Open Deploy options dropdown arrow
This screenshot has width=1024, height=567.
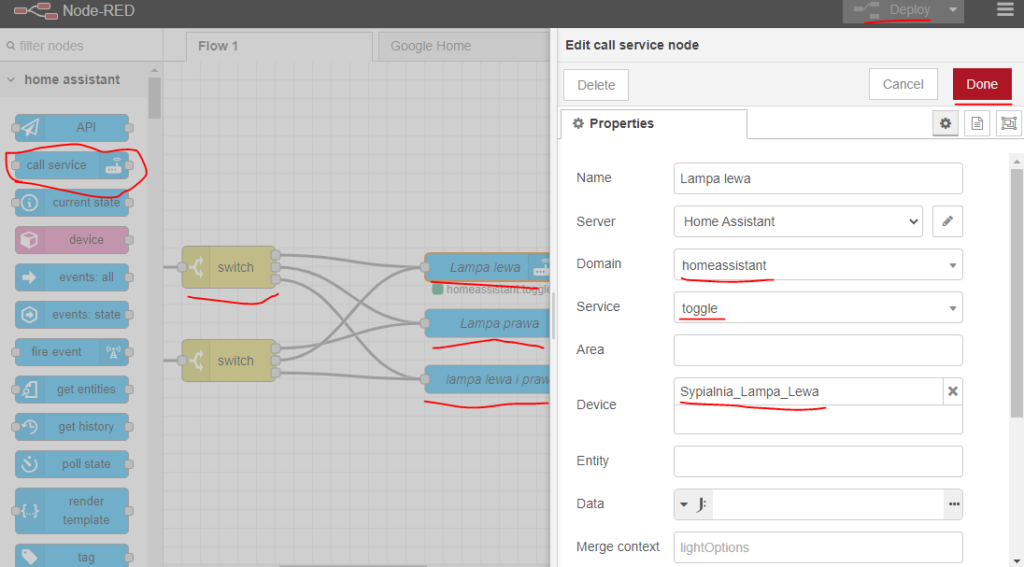click(x=953, y=11)
